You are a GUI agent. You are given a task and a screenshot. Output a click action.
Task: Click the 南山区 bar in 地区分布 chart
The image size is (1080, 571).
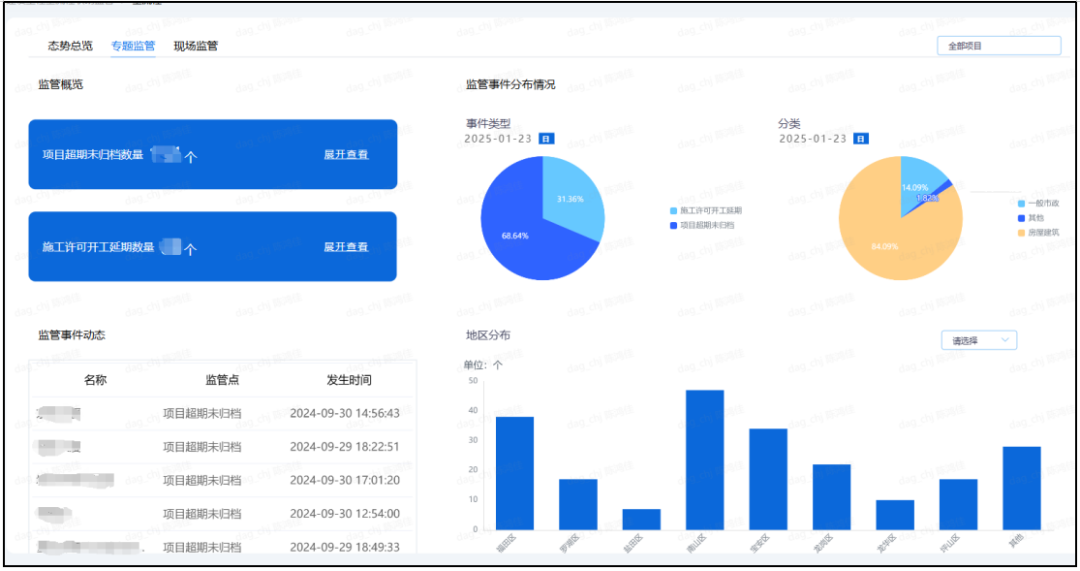(x=705, y=460)
